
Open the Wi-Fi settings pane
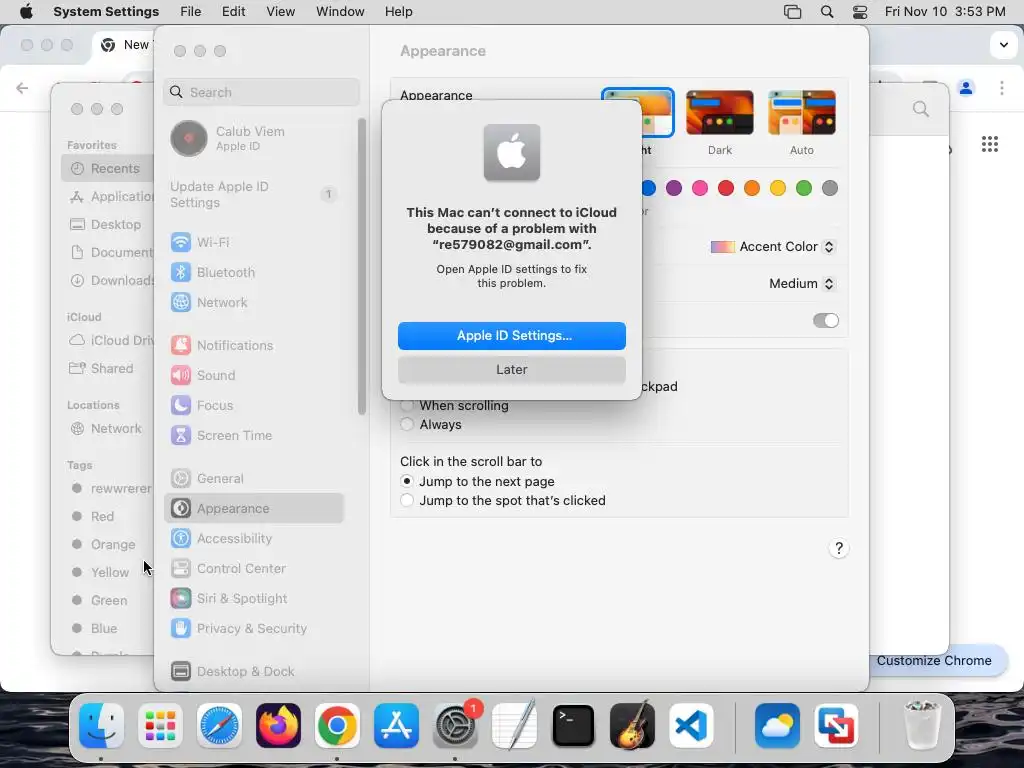click(x=254, y=242)
